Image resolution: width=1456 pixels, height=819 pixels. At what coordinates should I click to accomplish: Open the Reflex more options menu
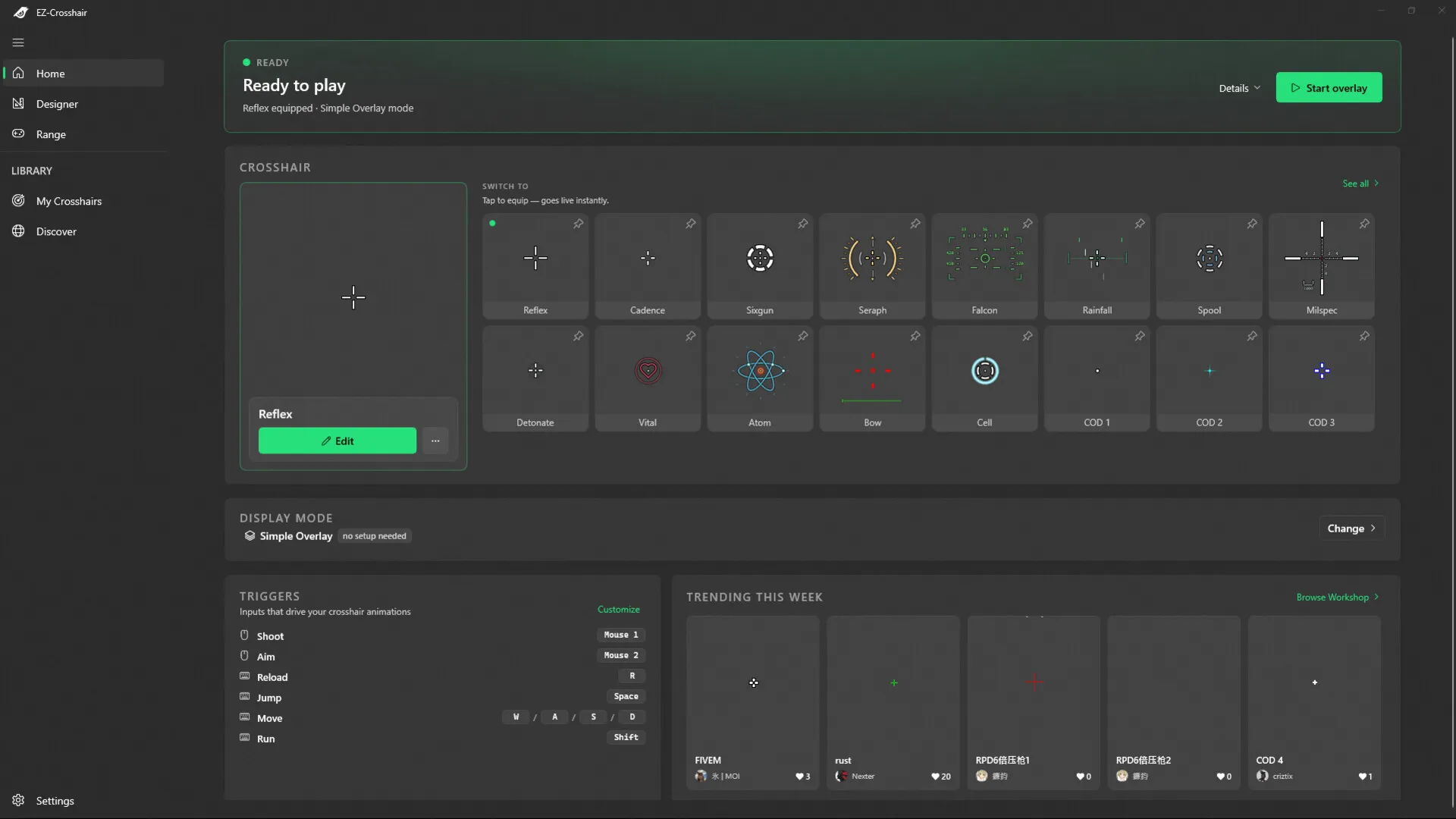pos(435,441)
